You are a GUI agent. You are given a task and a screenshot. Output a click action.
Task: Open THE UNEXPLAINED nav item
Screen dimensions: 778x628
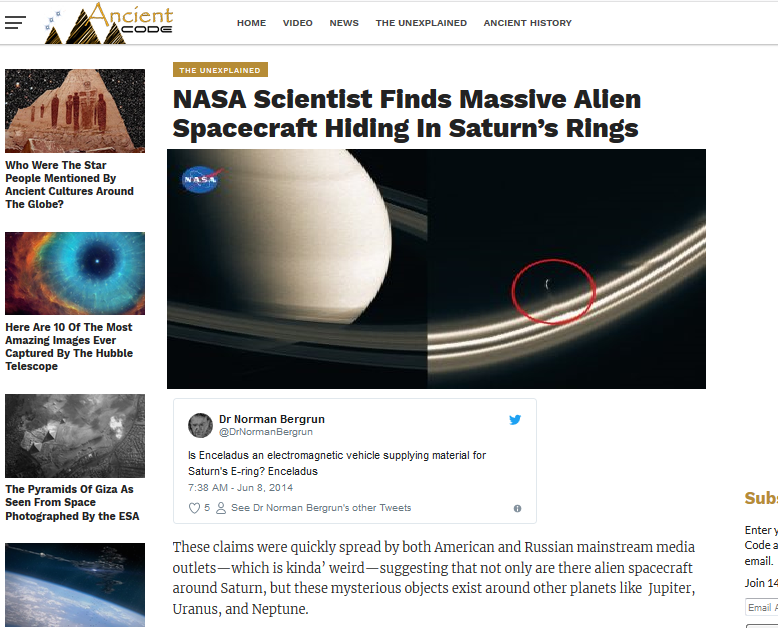click(x=421, y=23)
